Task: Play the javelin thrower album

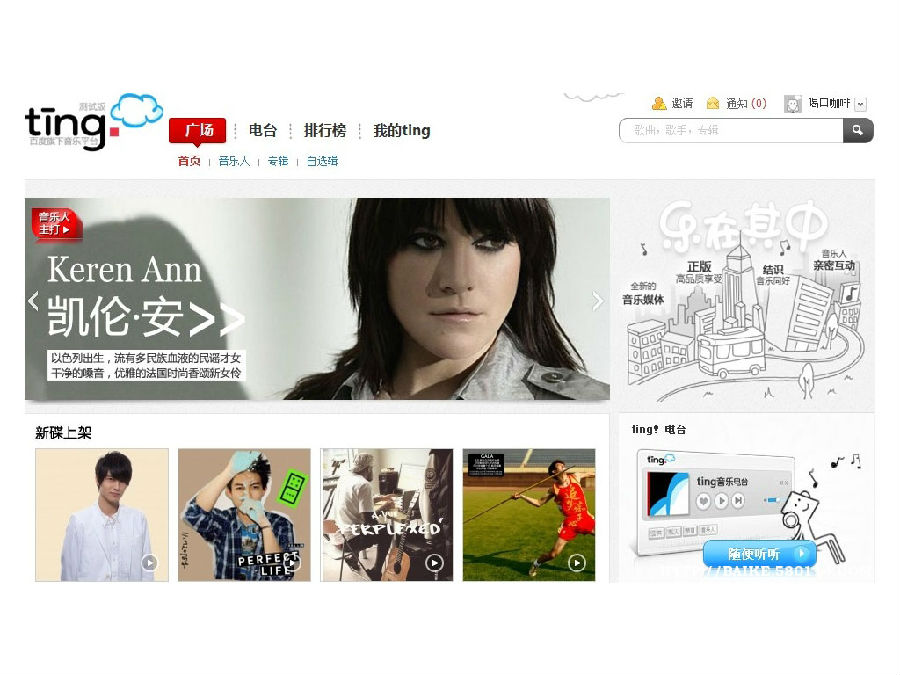Action: [577, 562]
